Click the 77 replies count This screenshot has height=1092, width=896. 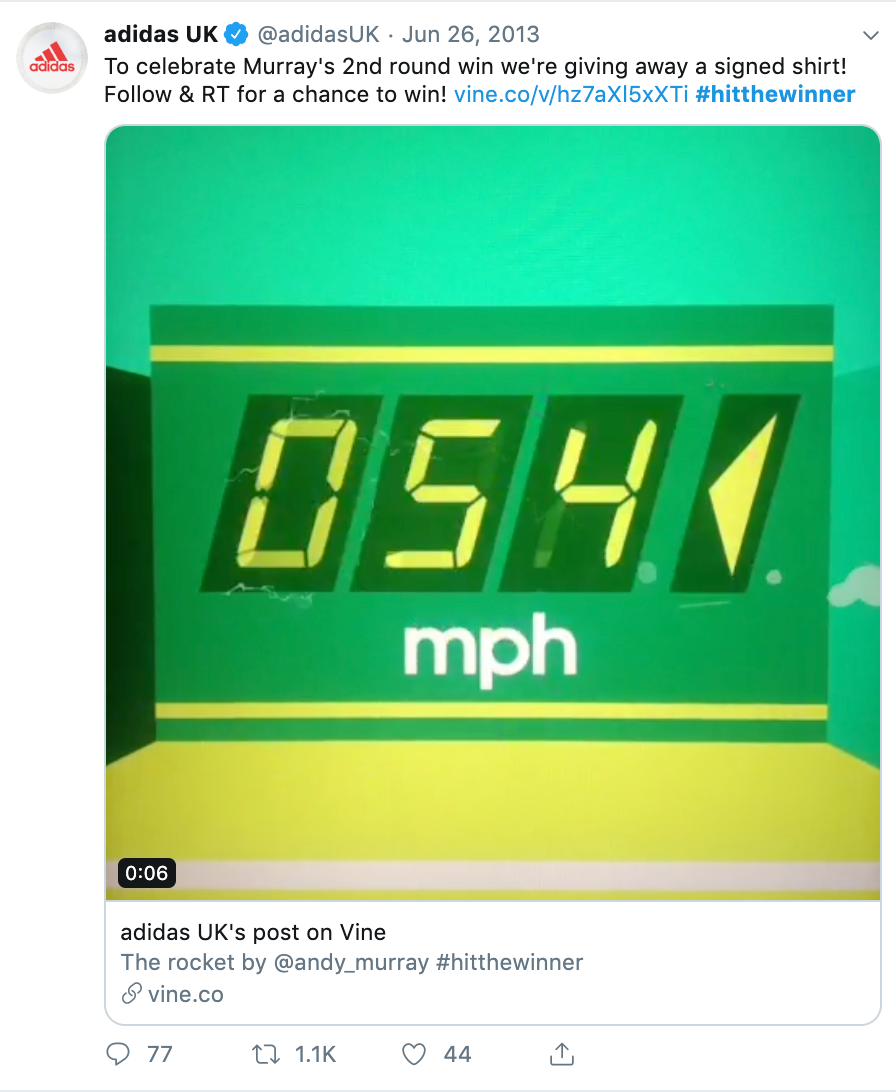159,1054
